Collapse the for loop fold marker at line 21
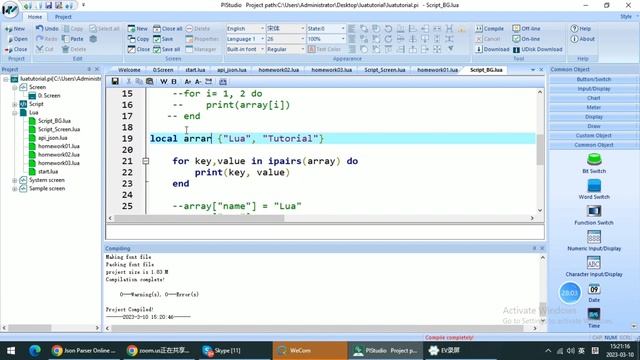The height and width of the screenshot is (360, 640). click(x=146, y=161)
